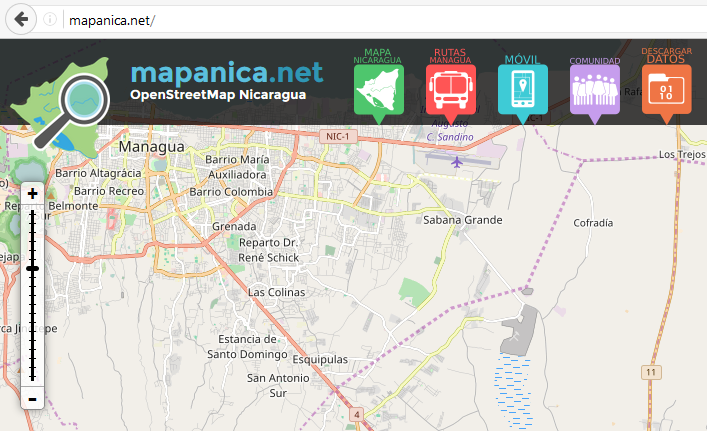Click the Barrio Colombia label
Viewport: 707px width, 431px height.
[231, 192]
